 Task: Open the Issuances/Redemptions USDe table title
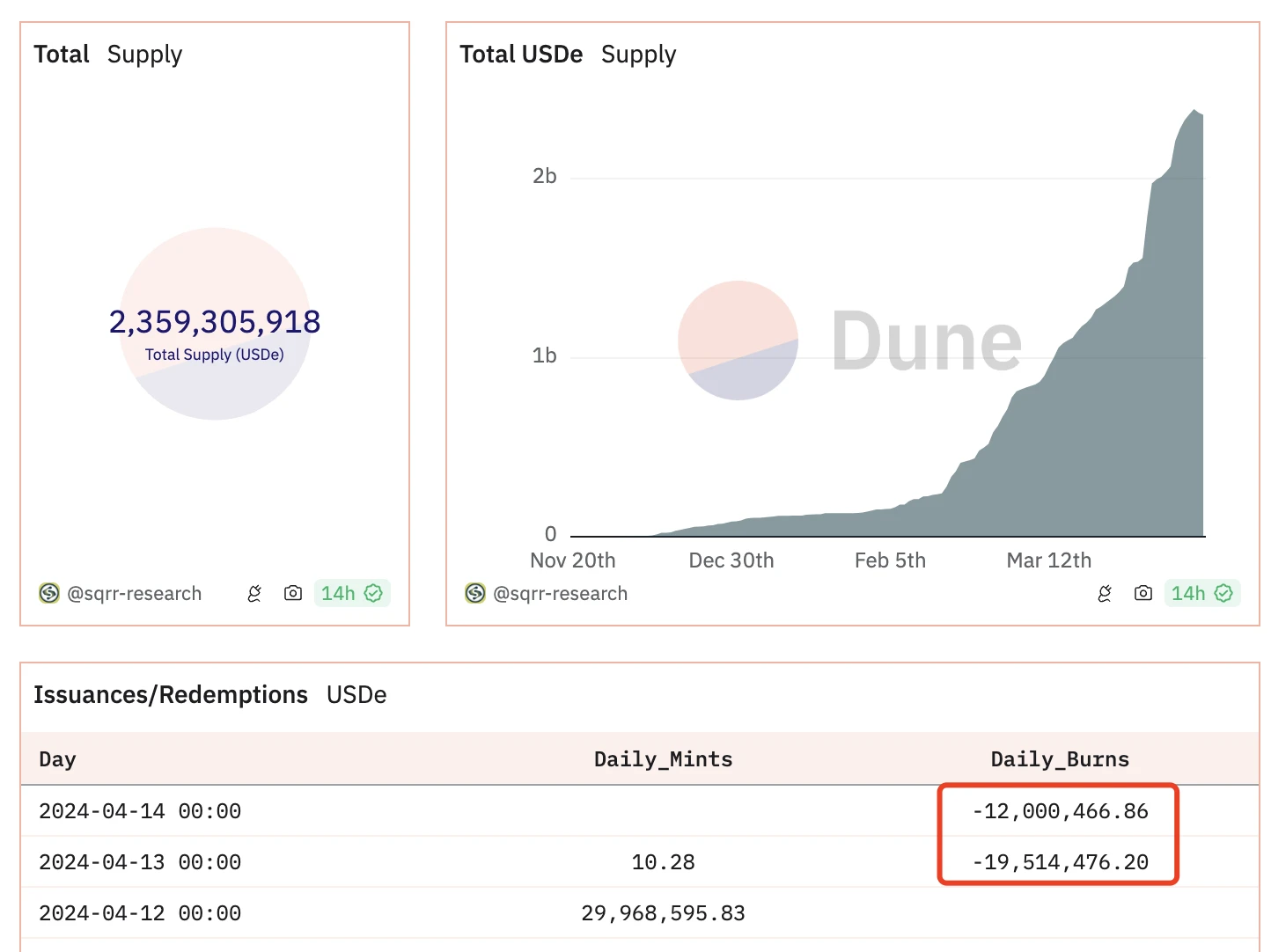pyautogui.click(x=209, y=695)
